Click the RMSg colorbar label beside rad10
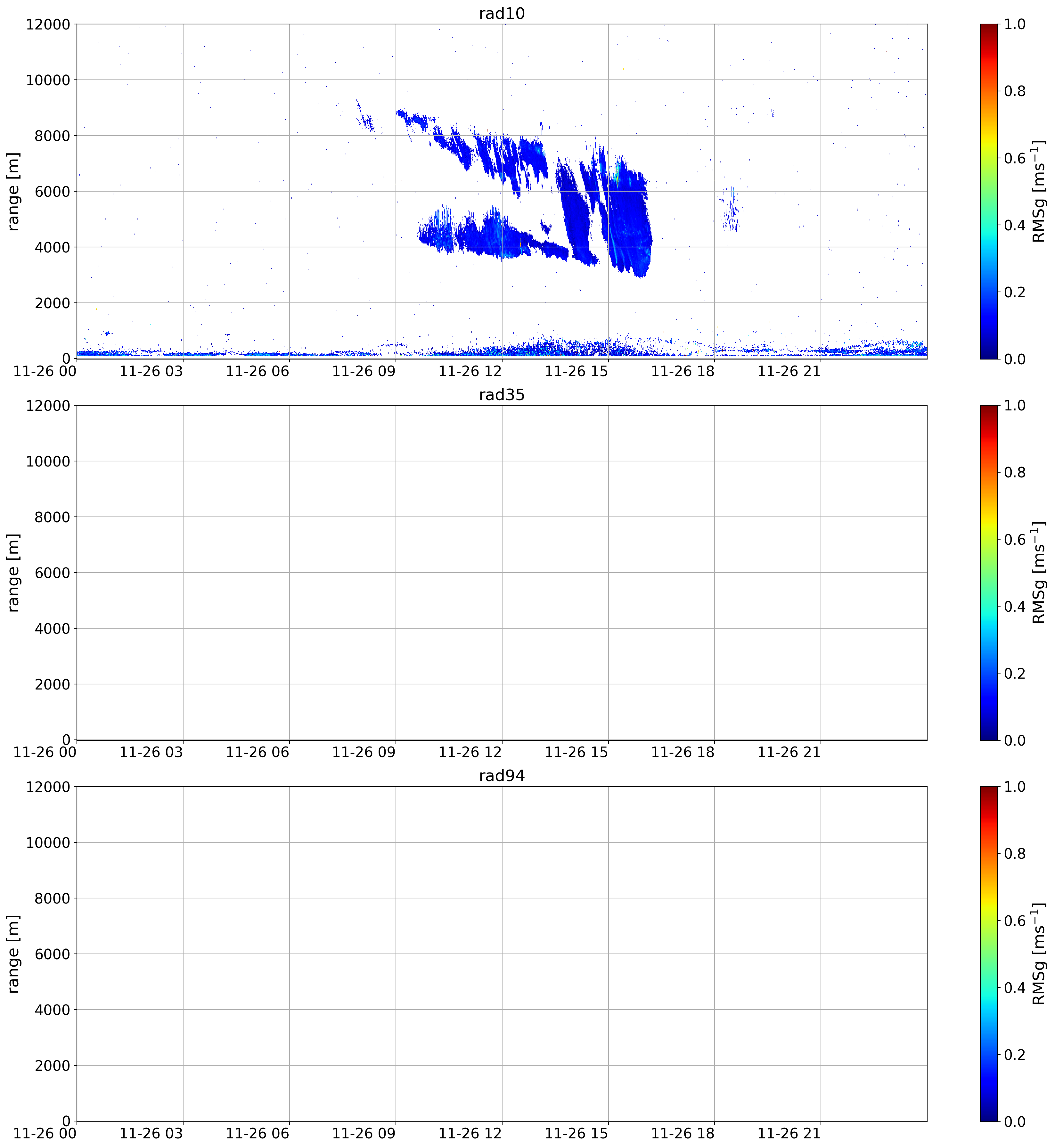The width and height of the screenshot is (1055, 1148). coord(1039,191)
